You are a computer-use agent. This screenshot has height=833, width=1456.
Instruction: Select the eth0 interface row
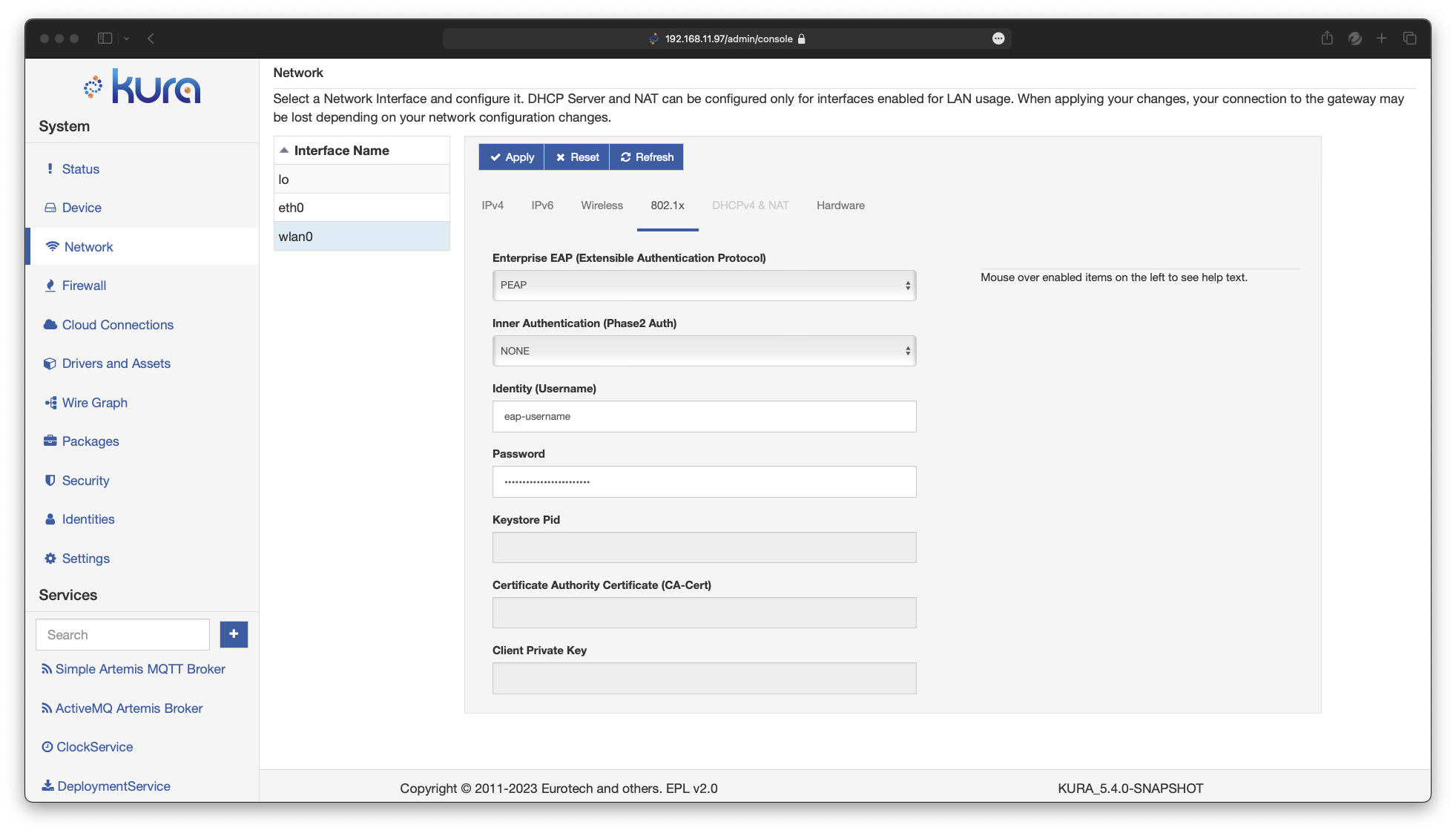click(362, 208)
